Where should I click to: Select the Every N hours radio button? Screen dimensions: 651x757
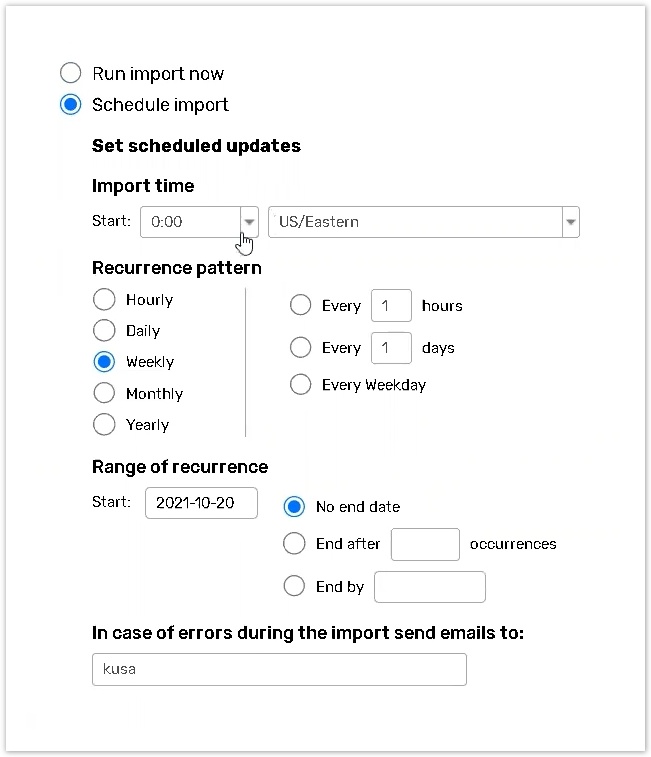tap(300, 306)
